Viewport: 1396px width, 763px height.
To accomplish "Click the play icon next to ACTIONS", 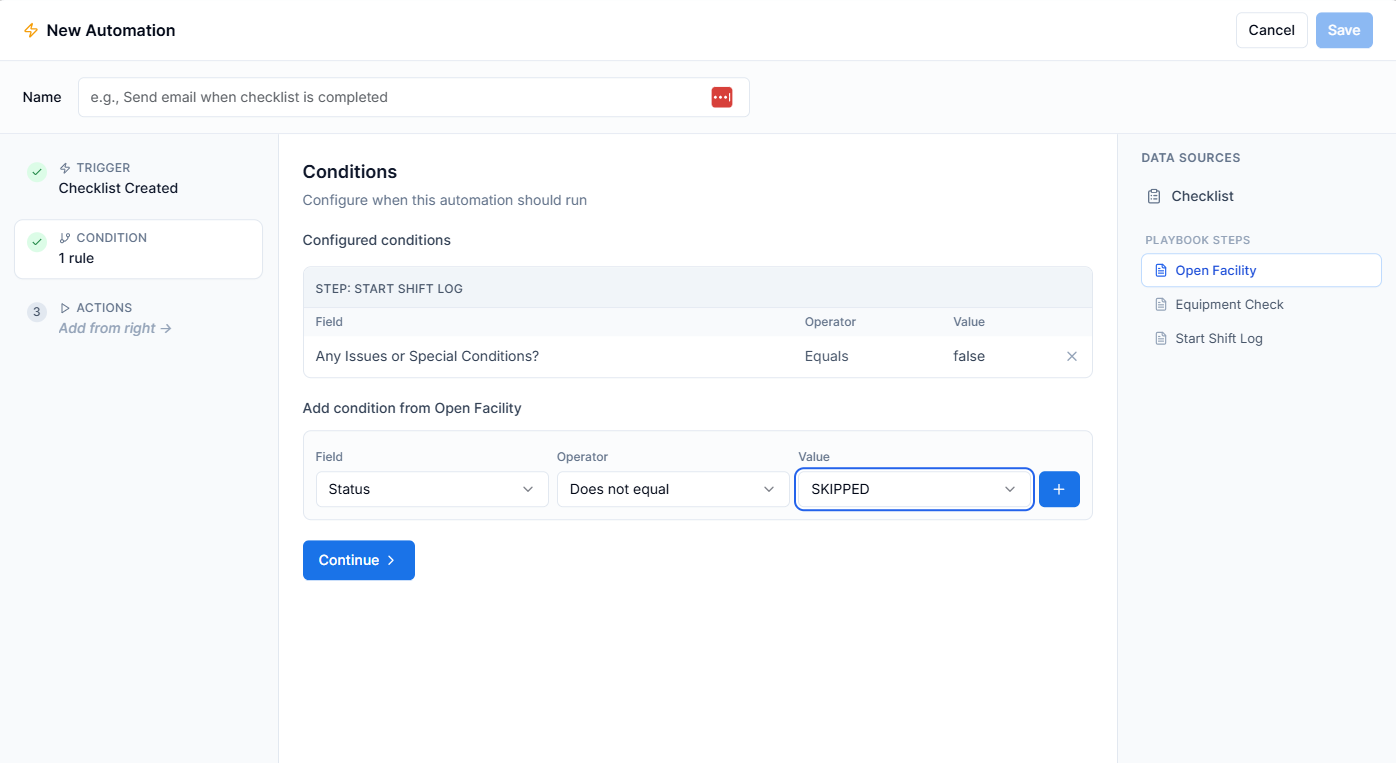I will [65, 307].
